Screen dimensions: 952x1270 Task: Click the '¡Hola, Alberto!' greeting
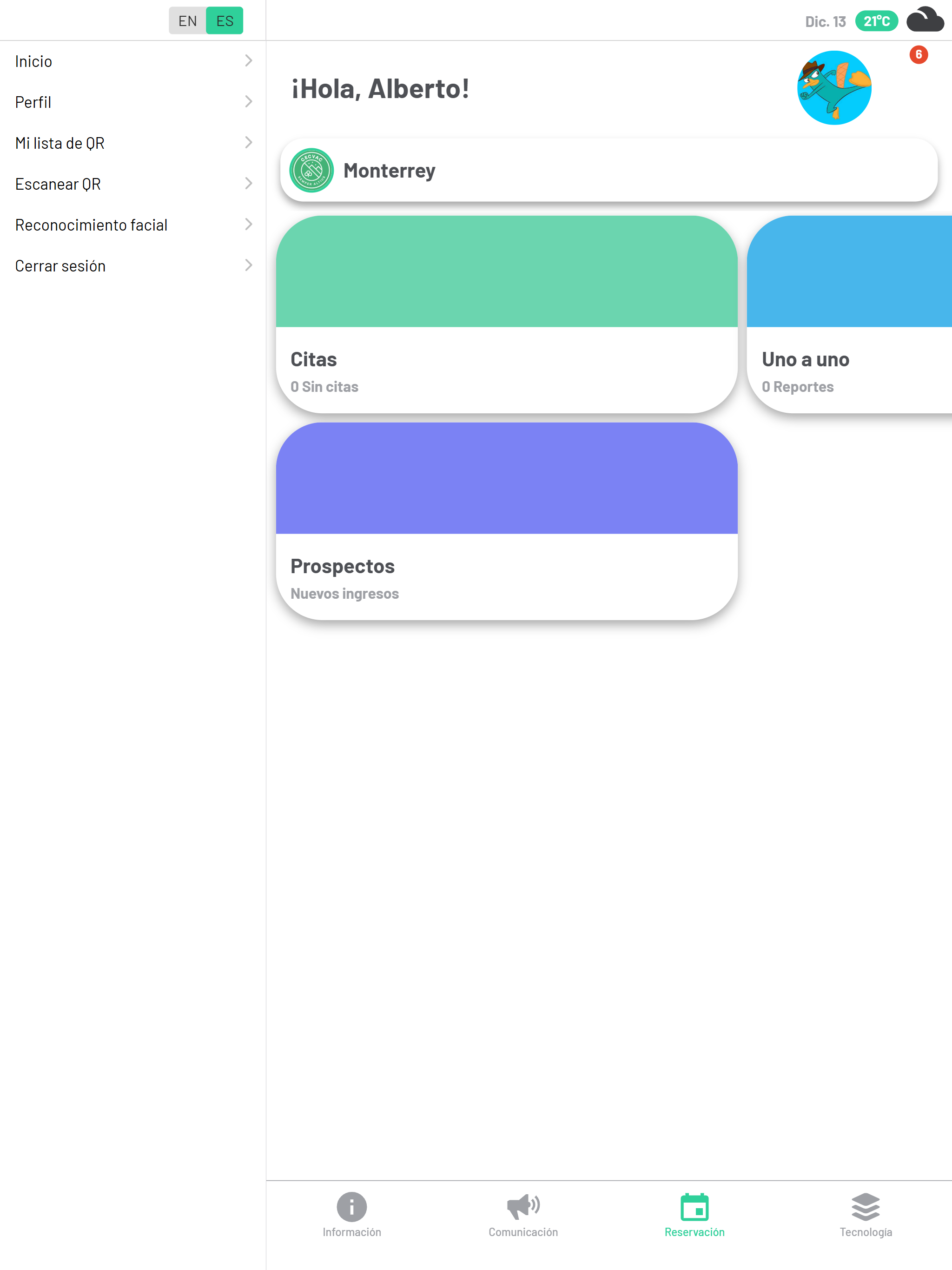(x=380, y=89)
